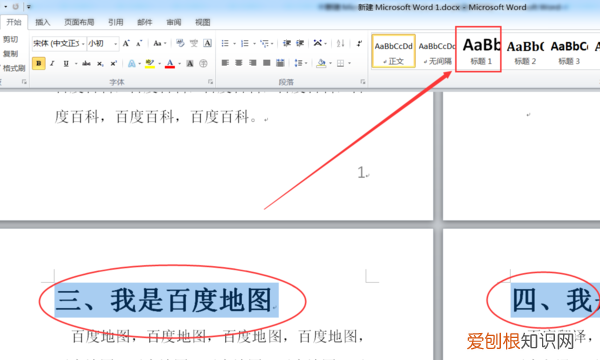Screen dimensions: 600x360
Task: Click the bulleted list icon
Action: point(225,43)
